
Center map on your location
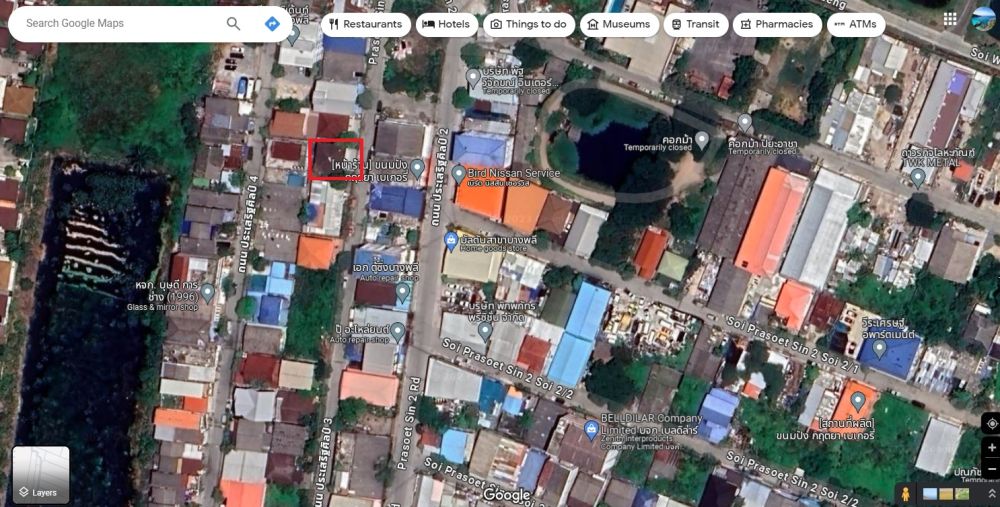point(991,423)
